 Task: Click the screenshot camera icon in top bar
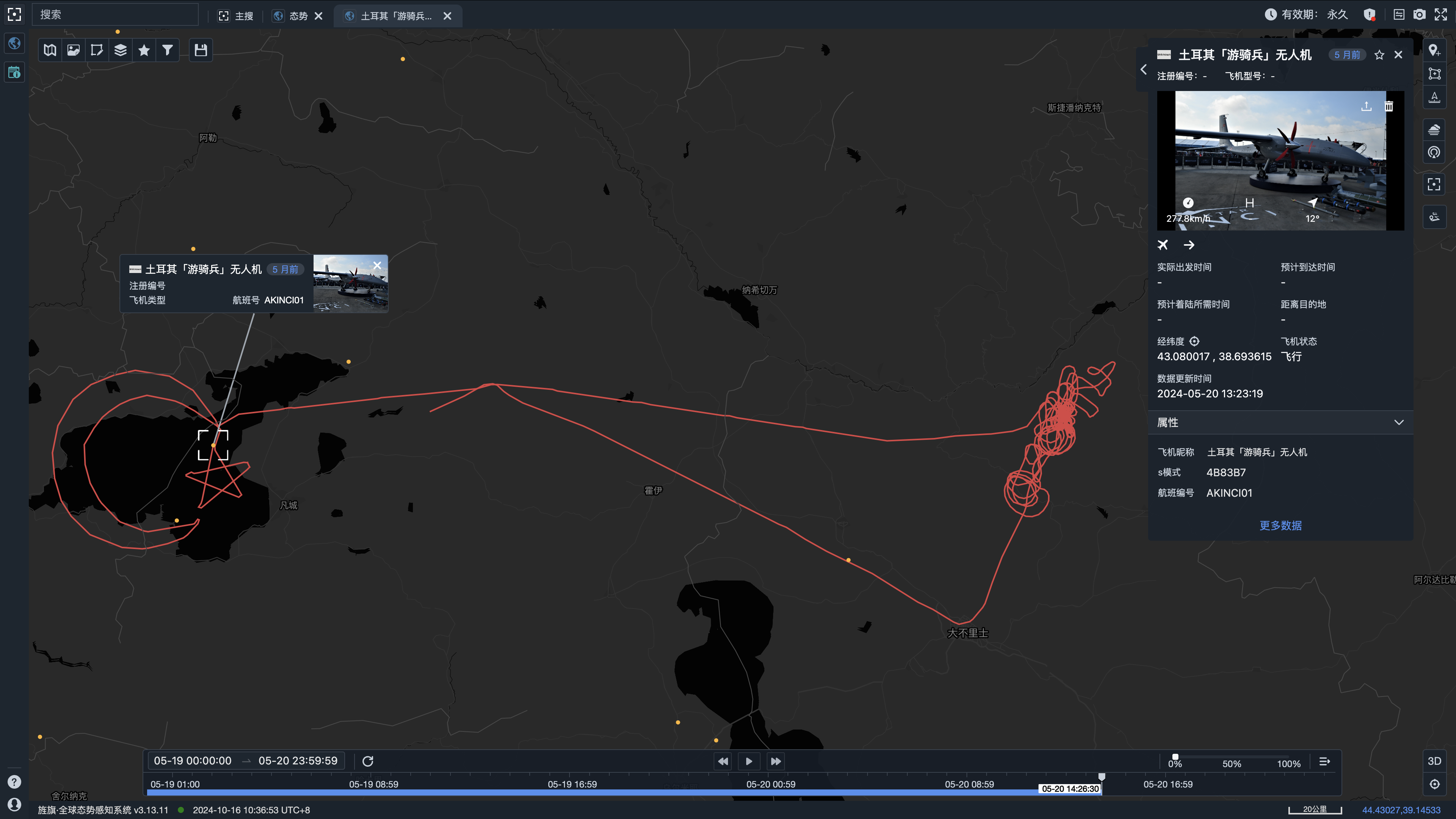click(x=1419, y=15)
